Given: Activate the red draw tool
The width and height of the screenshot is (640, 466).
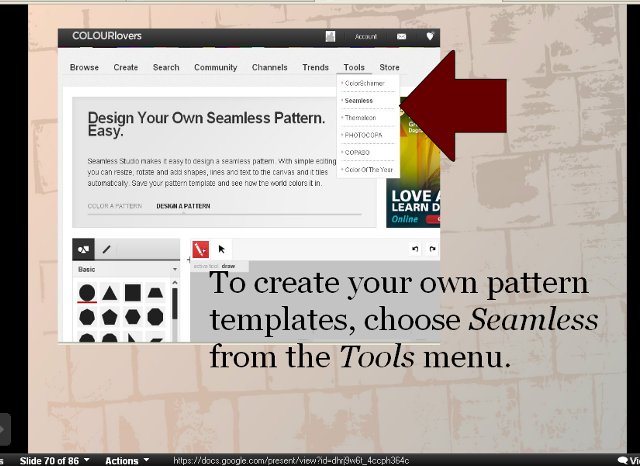Looking at the screenshot, I should [x=200, y=249].
